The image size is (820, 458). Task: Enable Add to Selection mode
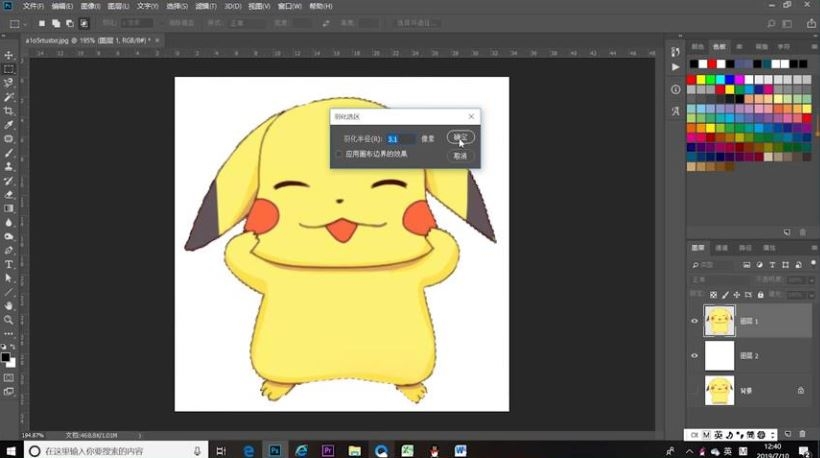point(56,24)
